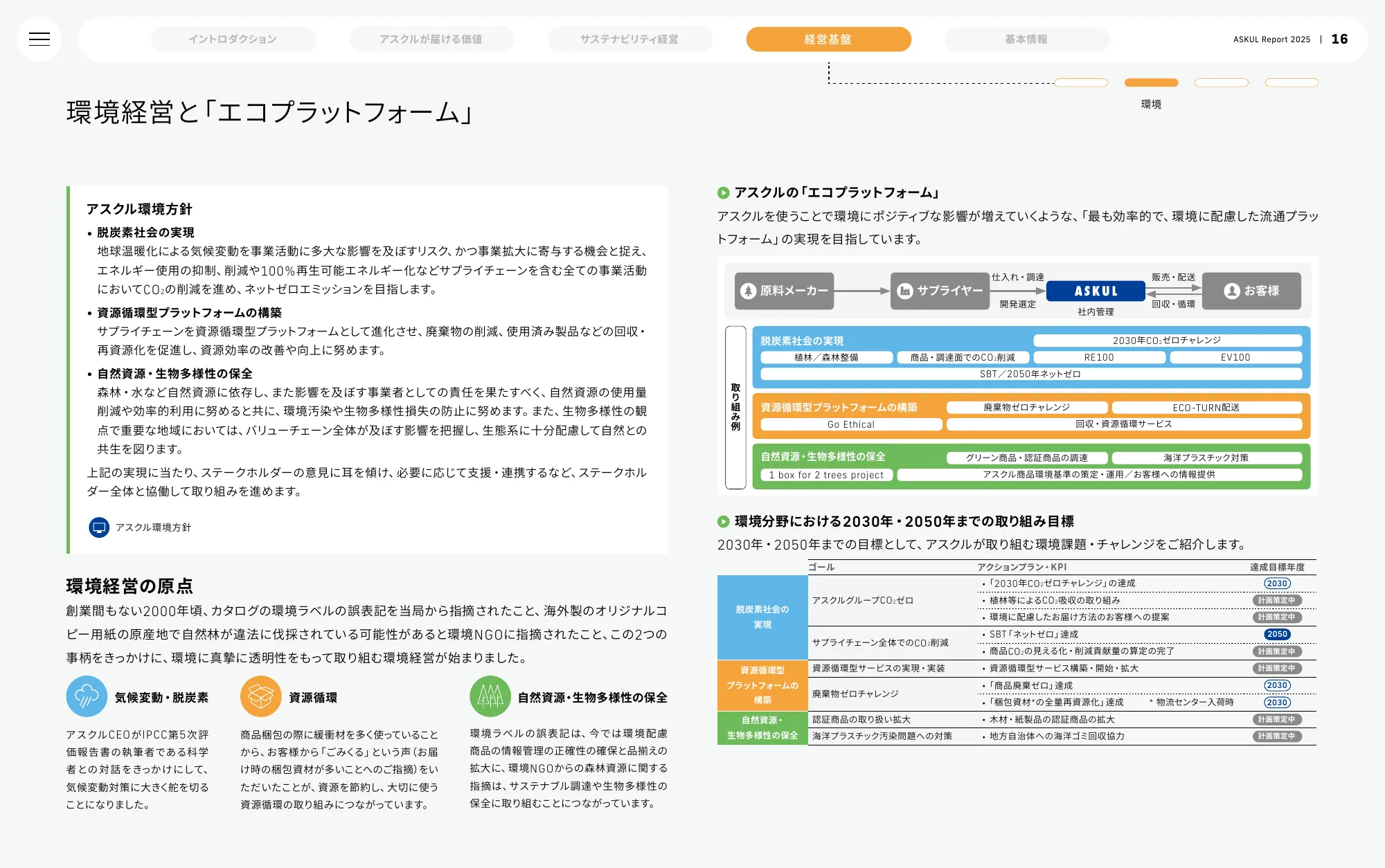The width and height of the screenshot is (1385, 868).
Task: Click the 回収・資源循環サービス pill
Action: [x=1124, y=424]
